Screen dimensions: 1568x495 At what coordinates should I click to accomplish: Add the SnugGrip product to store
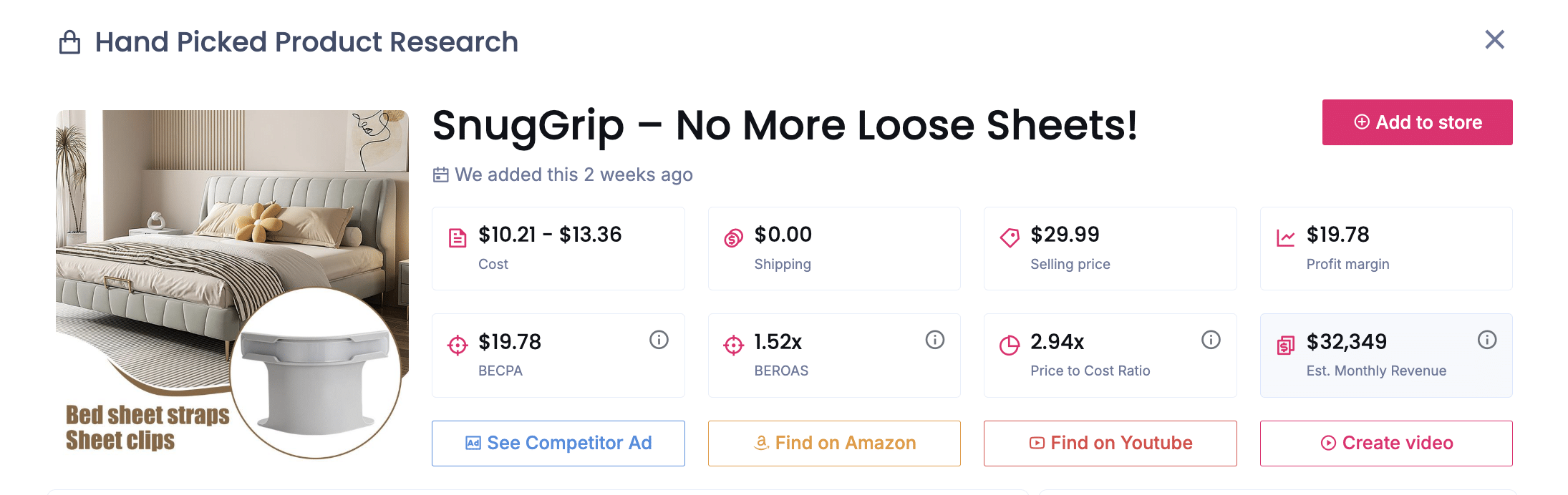1417,122
